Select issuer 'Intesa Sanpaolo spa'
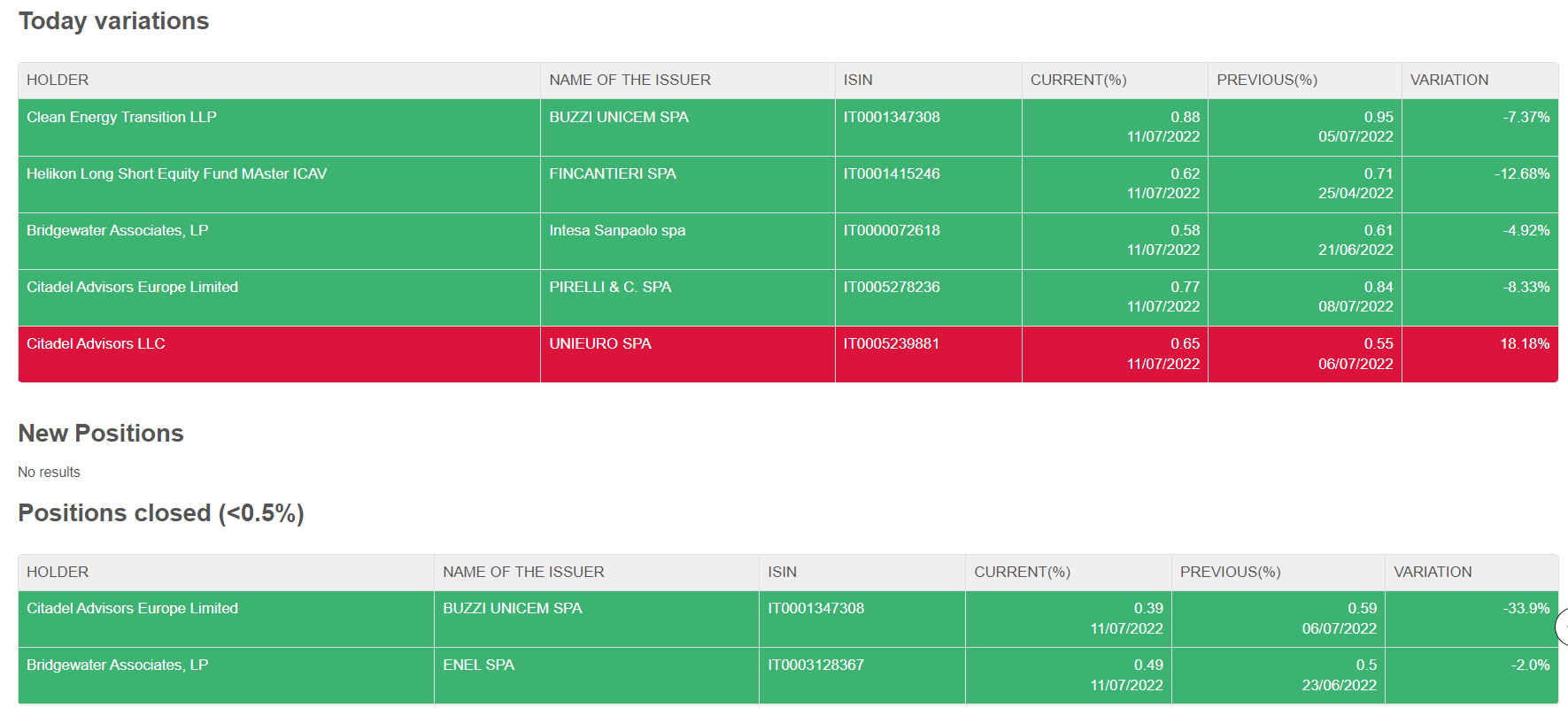Viewport: 1568px width, 708px height. (x=617, y=230)
